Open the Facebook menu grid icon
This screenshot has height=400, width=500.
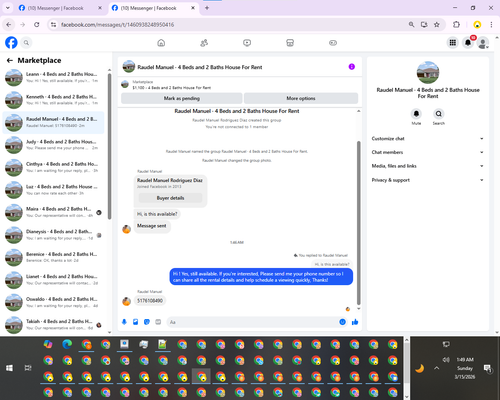[452, 43]
